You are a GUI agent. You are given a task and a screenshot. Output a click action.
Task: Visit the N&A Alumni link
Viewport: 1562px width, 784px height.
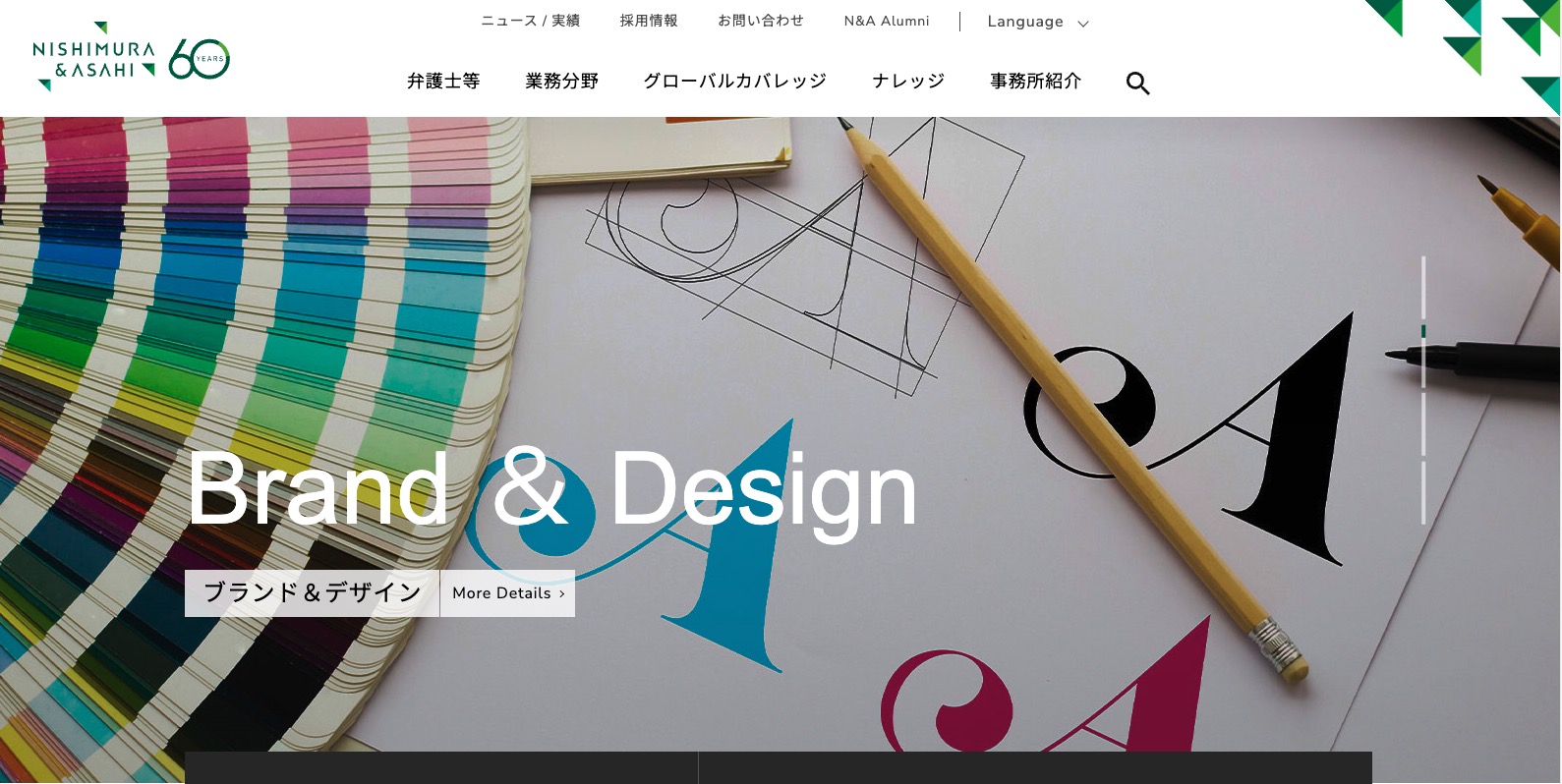point(887,21)
